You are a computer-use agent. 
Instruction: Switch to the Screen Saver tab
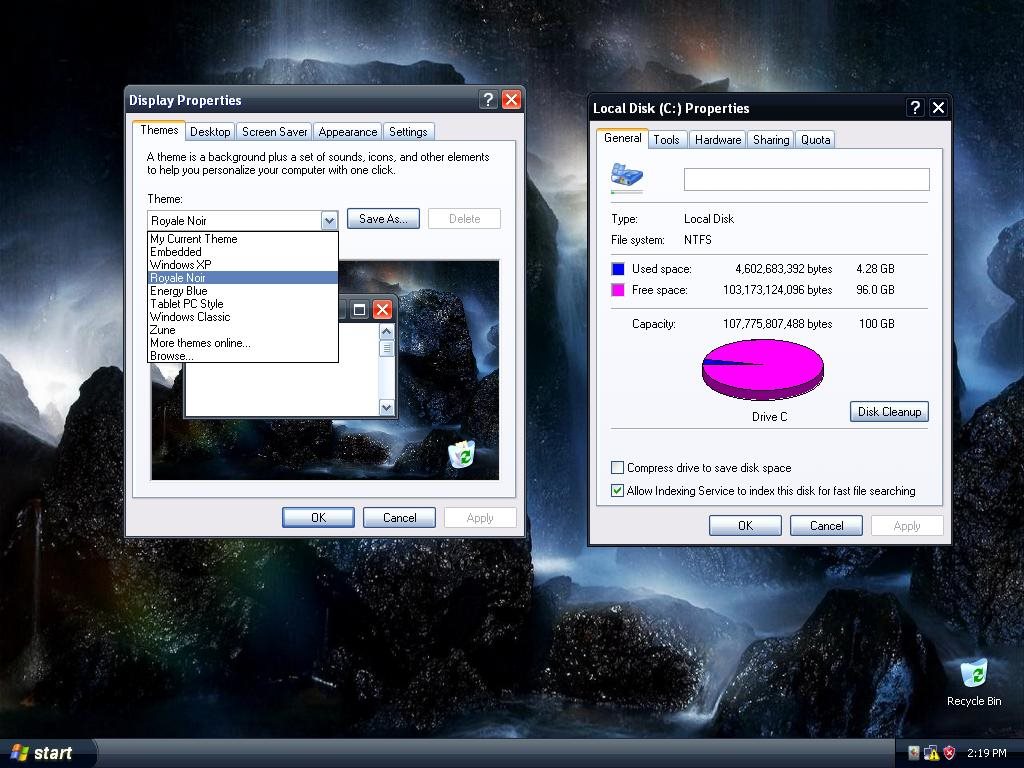tap(274, 132)
